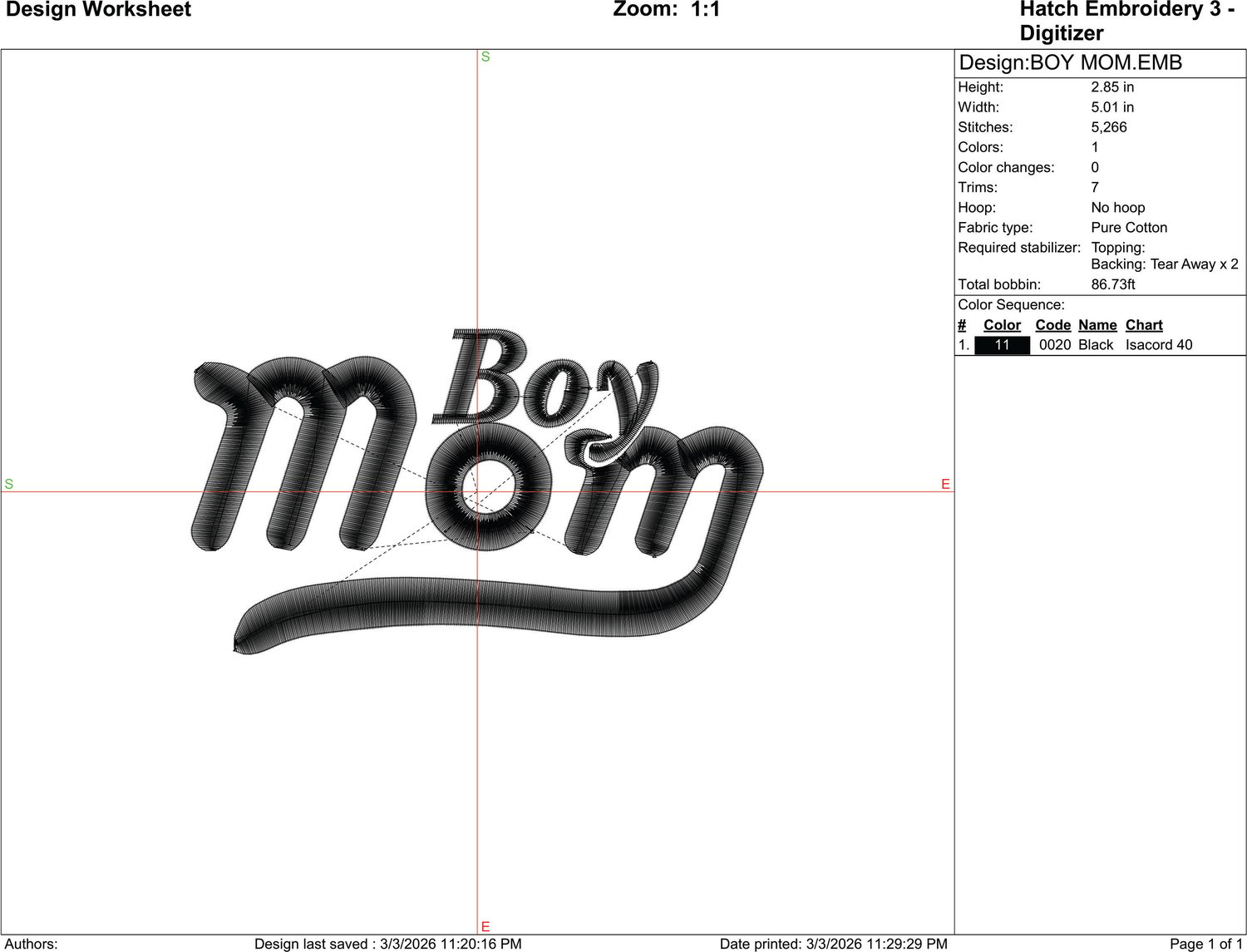Click the Design Worksheet heading
1247x952 pixels.
click(x=98, y=10)
